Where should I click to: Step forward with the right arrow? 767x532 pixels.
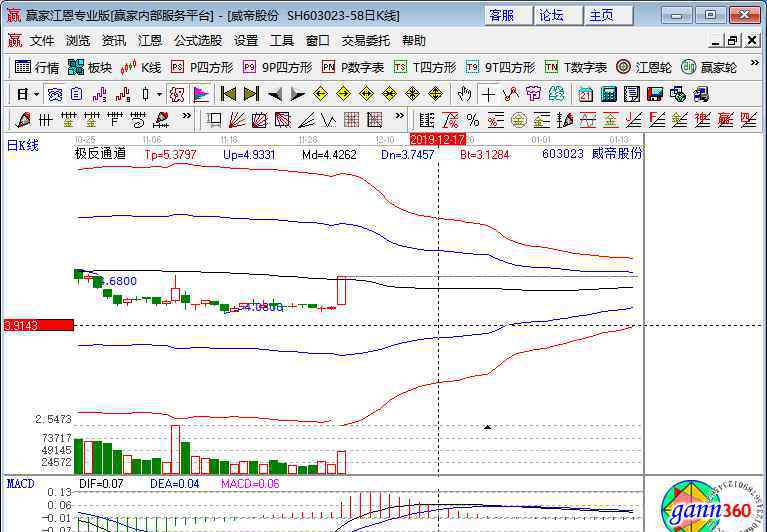297,94
